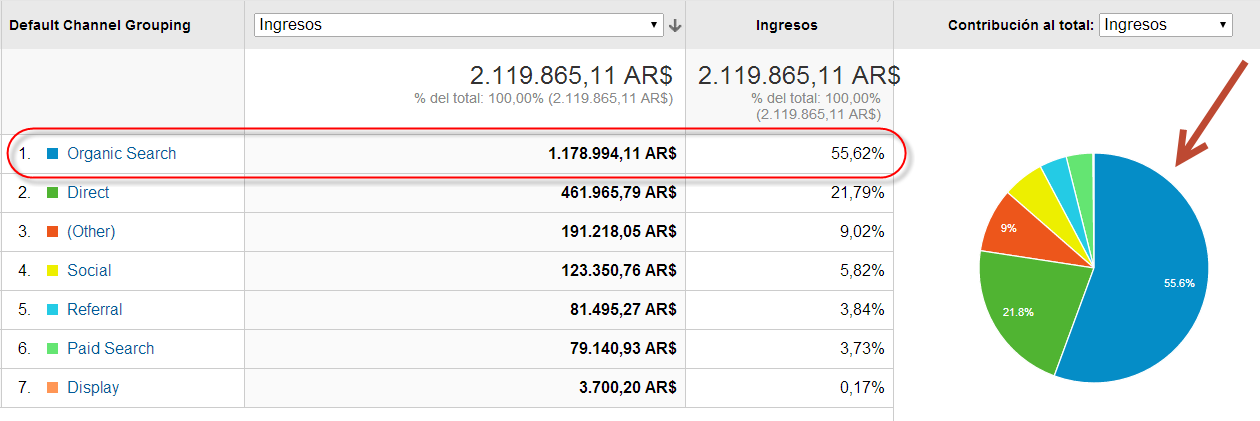The height and width of the screenshot is (421, 1260).
Task: Open the Paid Search channel link
Action: pos(111,349)
